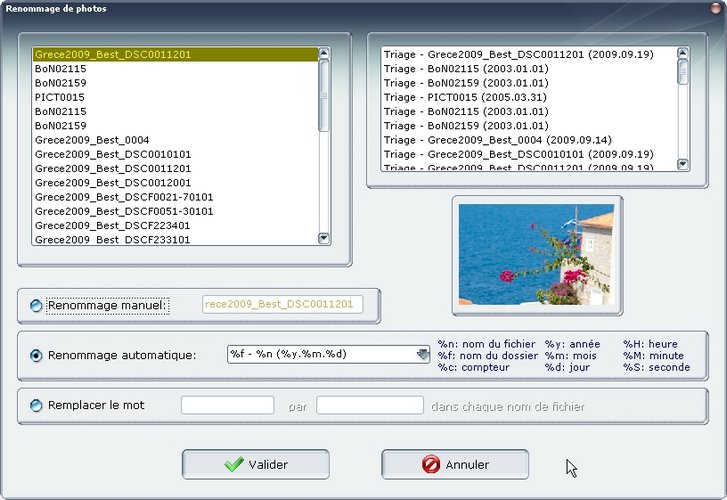Select 'Triage - PICT0015 (2005.03.31)' preview entry
Screen dimensions: 727x500
[x=466, y=97]
